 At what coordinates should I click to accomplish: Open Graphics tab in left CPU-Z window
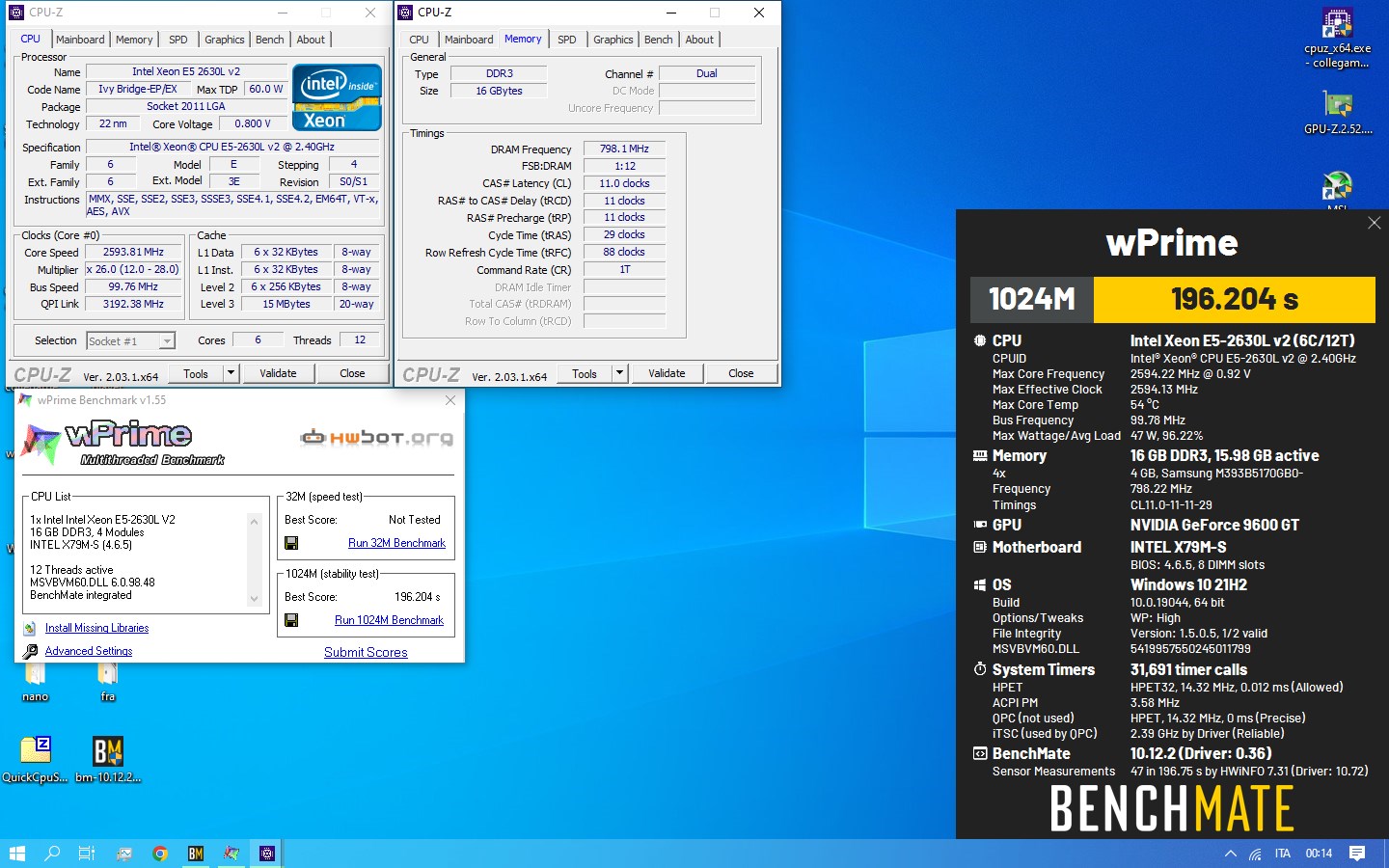click(x=224, y=40)
